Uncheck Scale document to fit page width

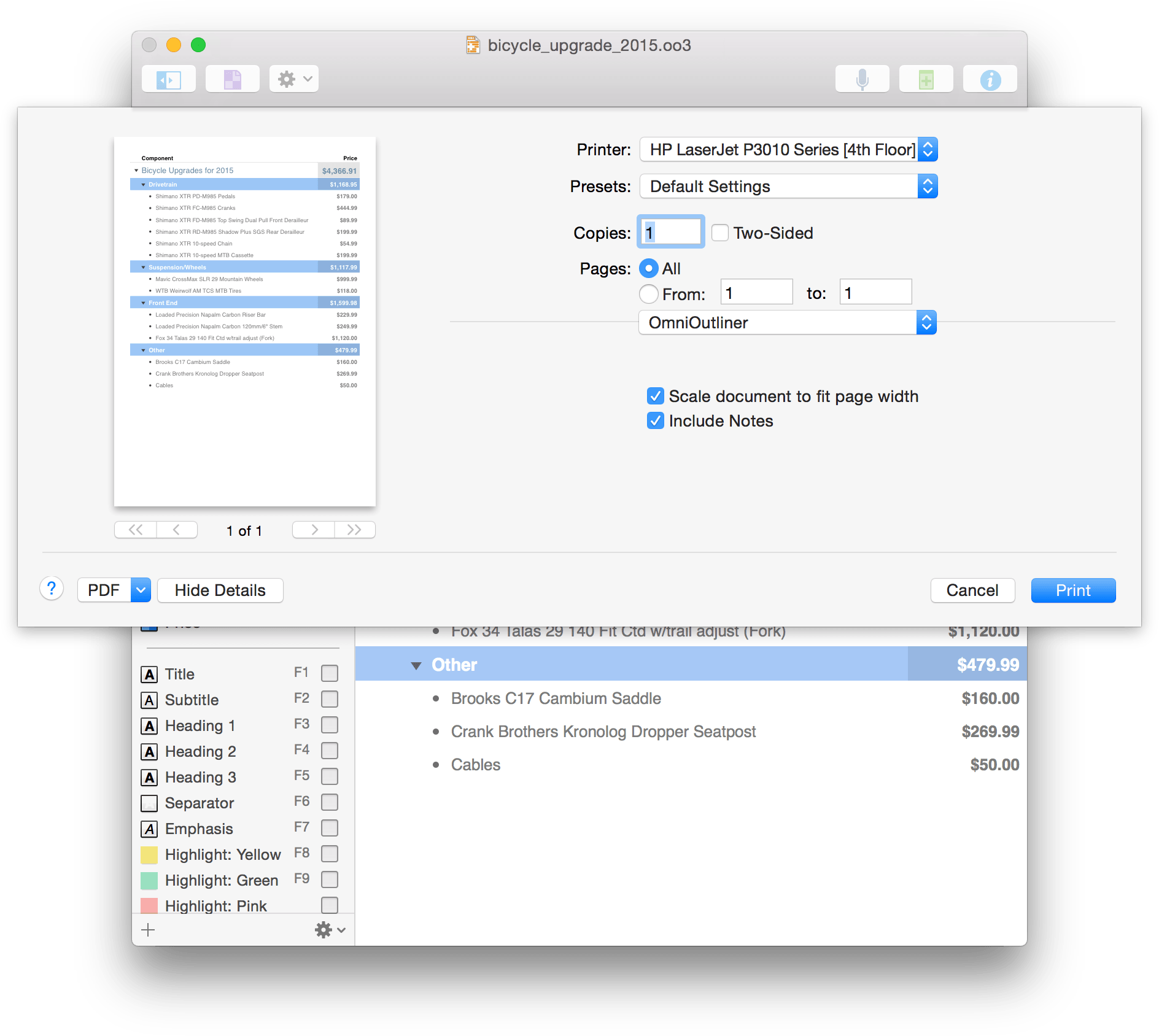[x=656, y=396]
